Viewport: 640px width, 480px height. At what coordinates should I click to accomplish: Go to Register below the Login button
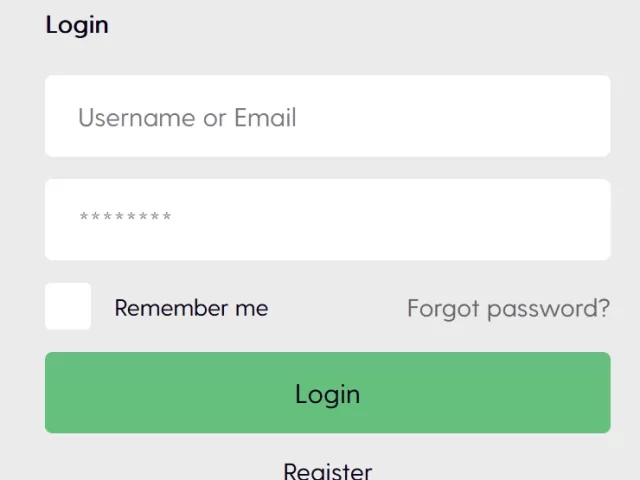pos(327,470)
